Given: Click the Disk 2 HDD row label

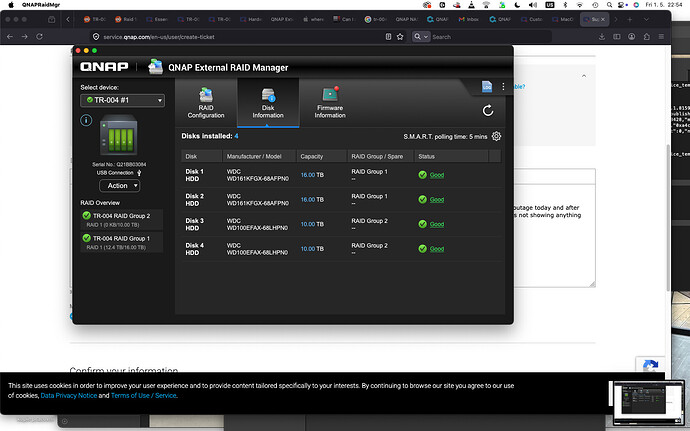Looking at the screenshot, I should click(195, 200).
